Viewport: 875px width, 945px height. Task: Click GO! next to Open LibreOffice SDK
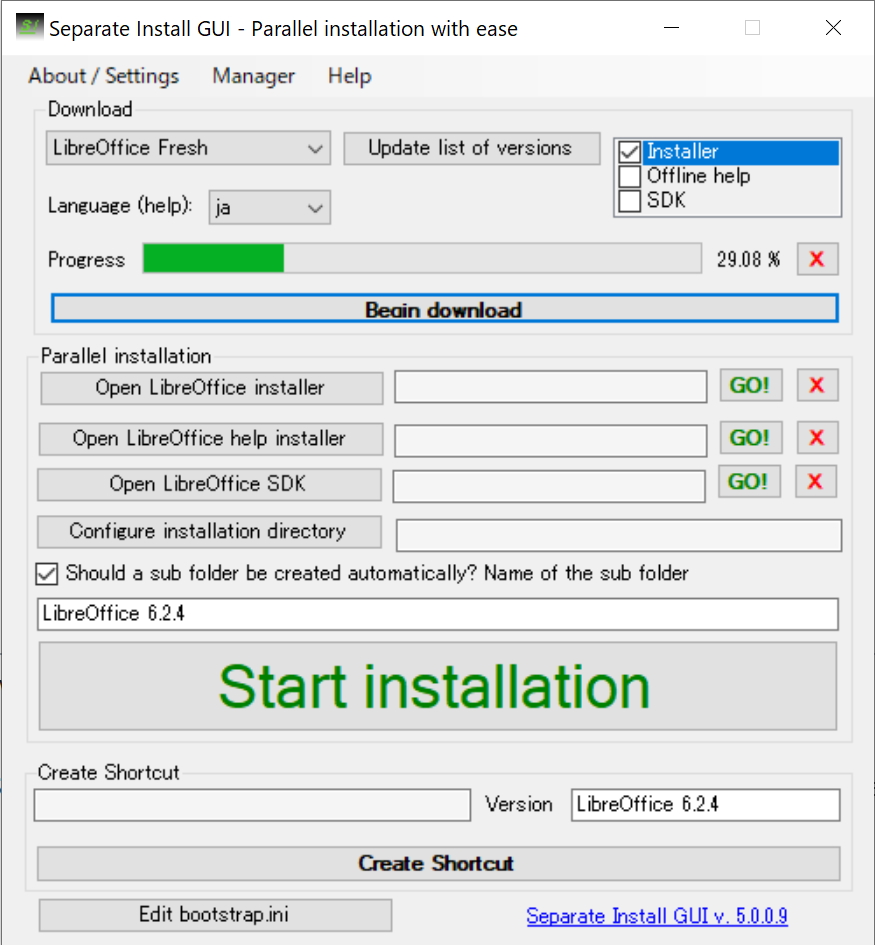pos(749,481)
